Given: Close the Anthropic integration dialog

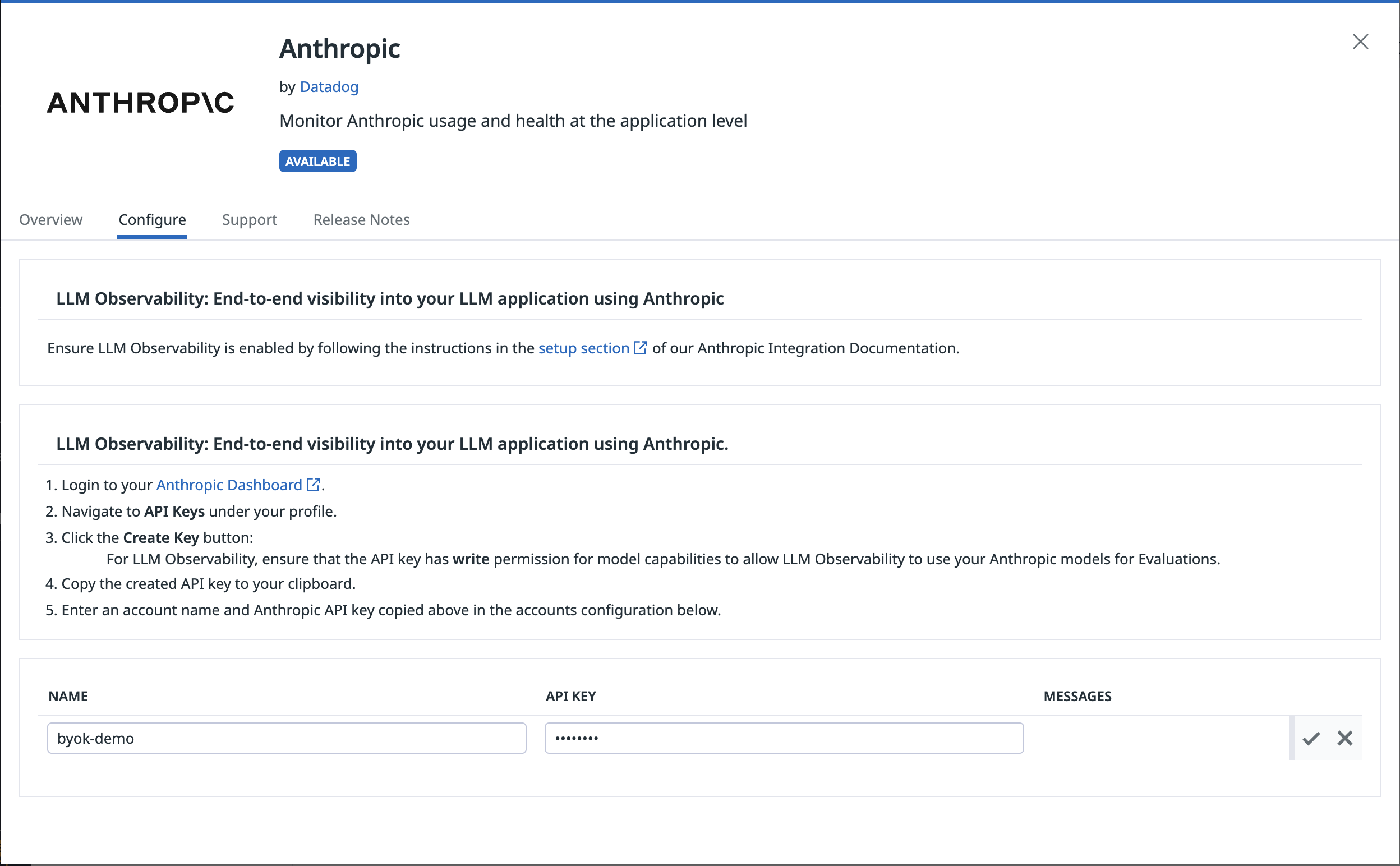Looking at the screenshot, I should click(x=1360, y=42).
